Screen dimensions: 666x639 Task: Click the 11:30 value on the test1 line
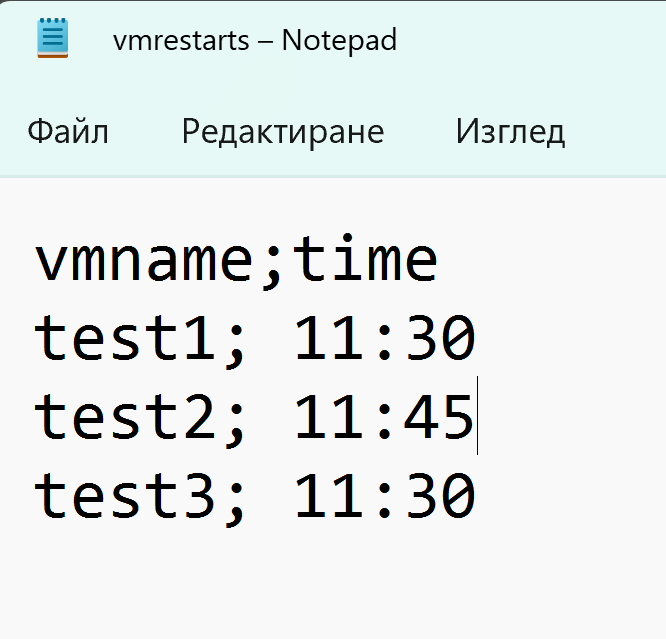(x=385, y=339)
